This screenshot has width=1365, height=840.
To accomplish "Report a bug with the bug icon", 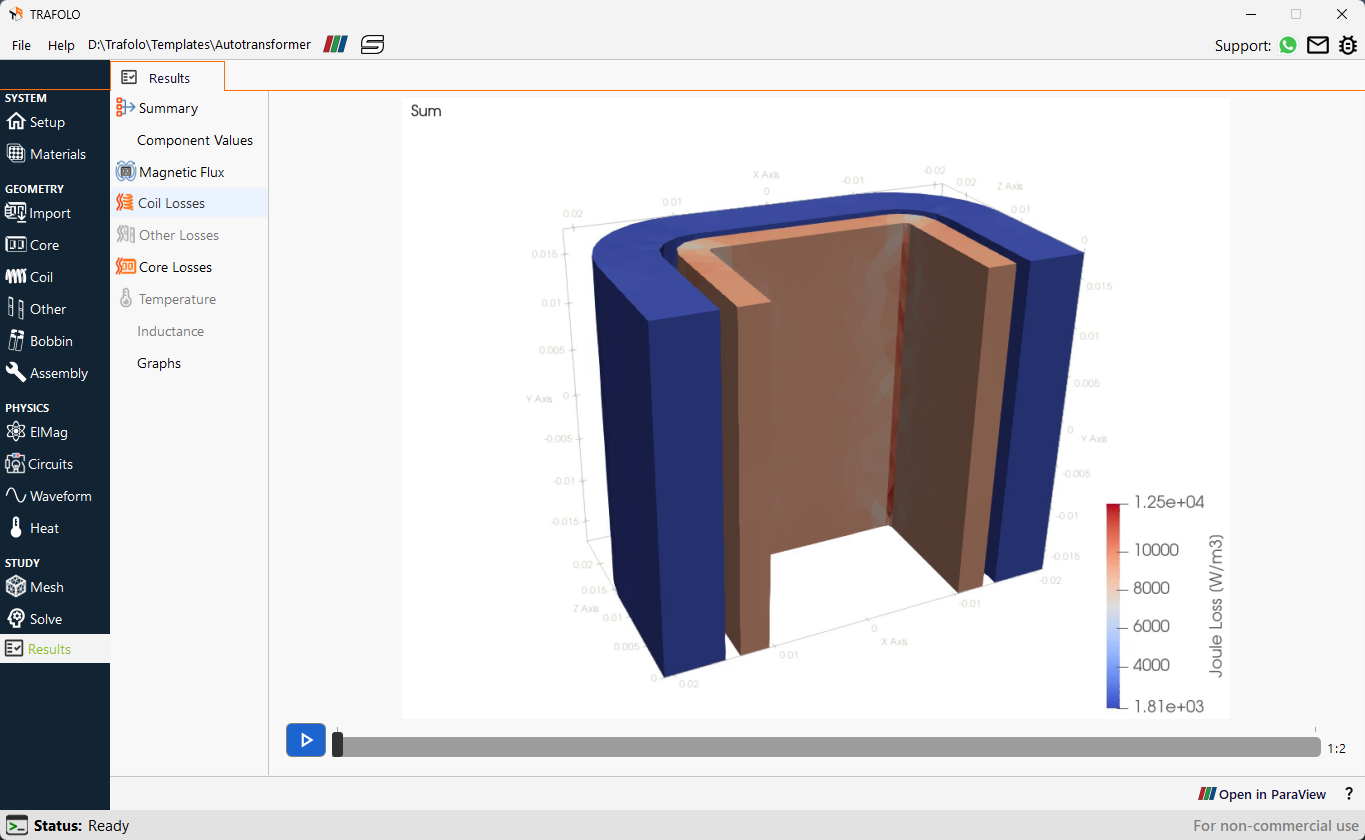I will click(1348, 45).
